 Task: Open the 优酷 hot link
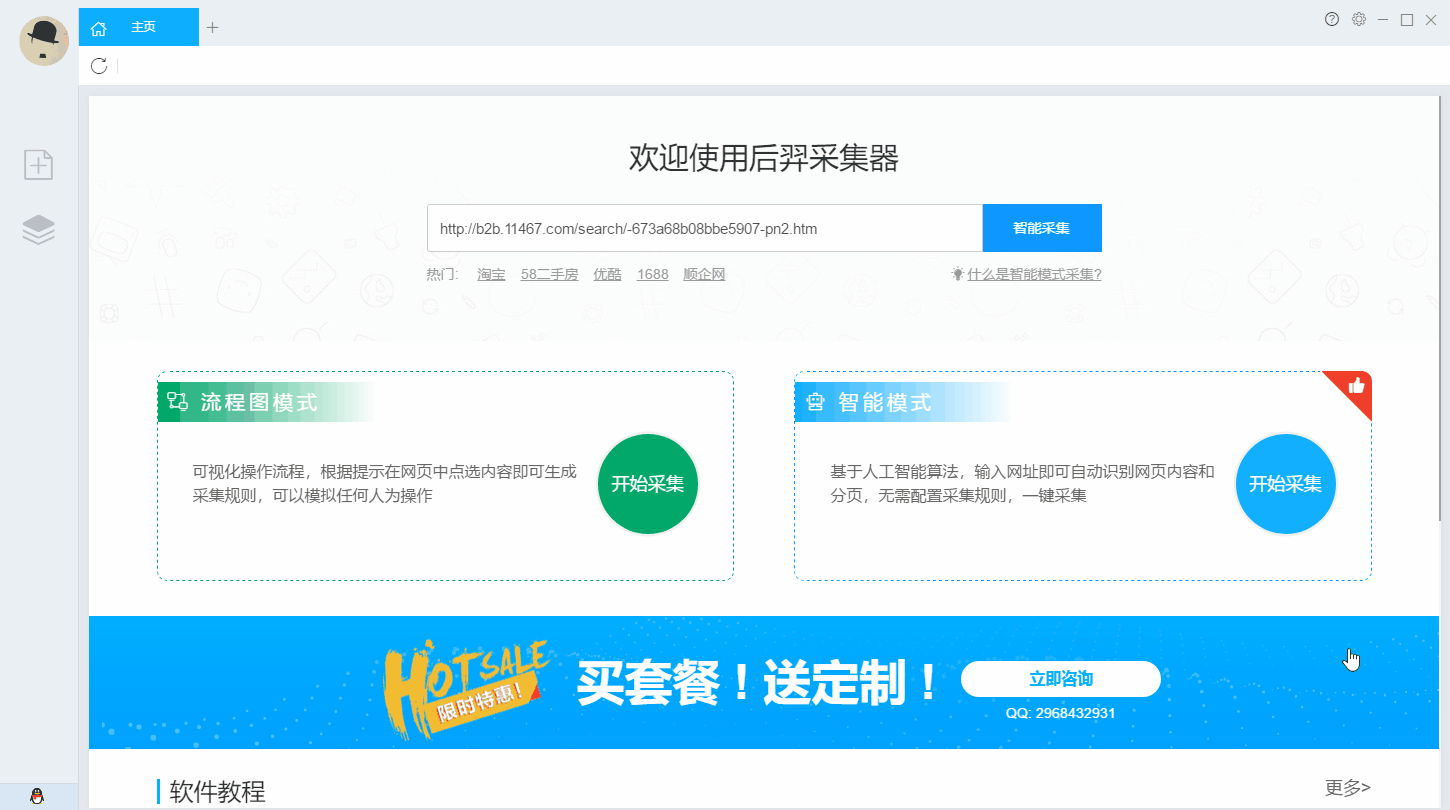tap(607, 274)
